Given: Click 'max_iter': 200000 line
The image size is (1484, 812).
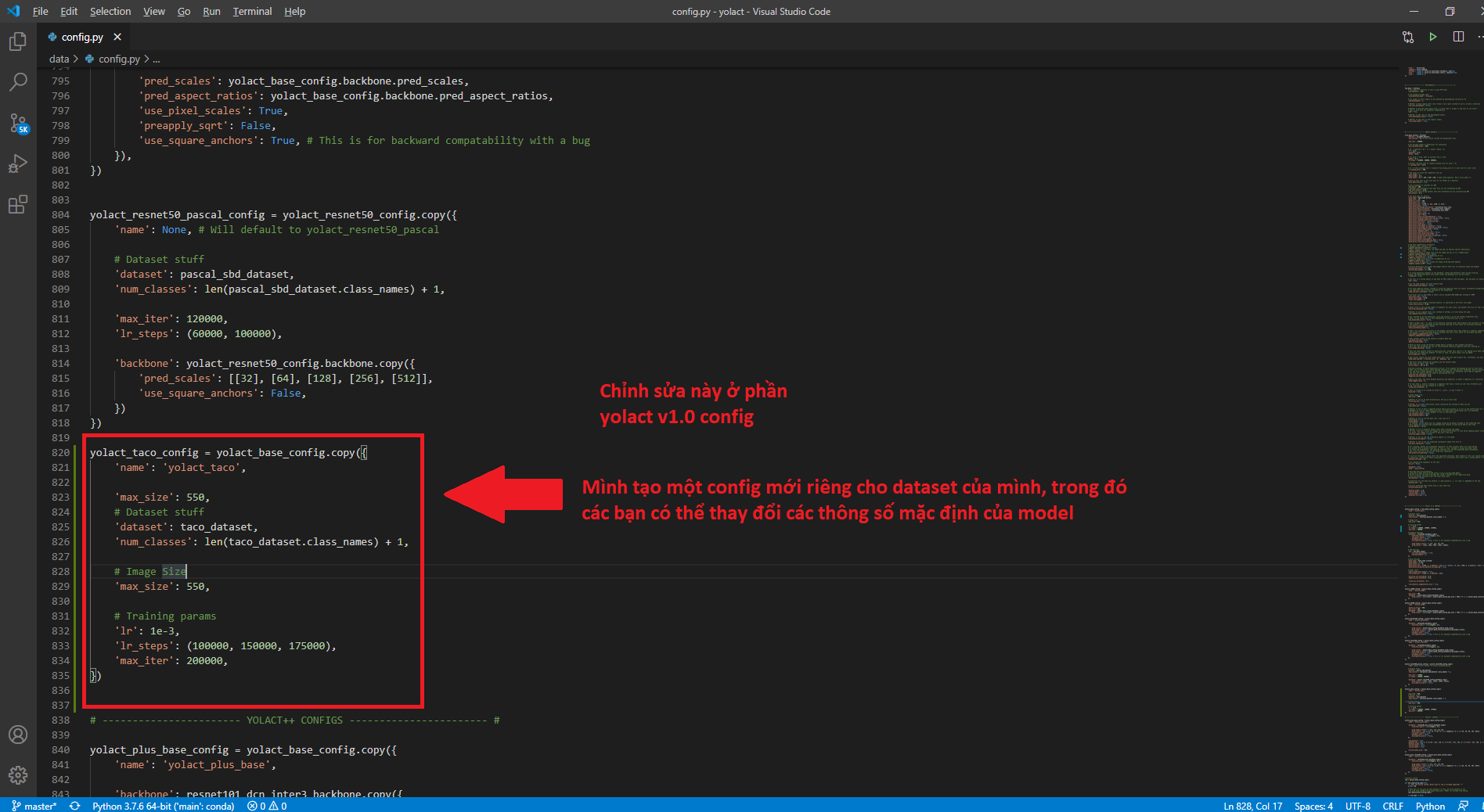Looking at the screenshot, I should [x=171, y=660].
